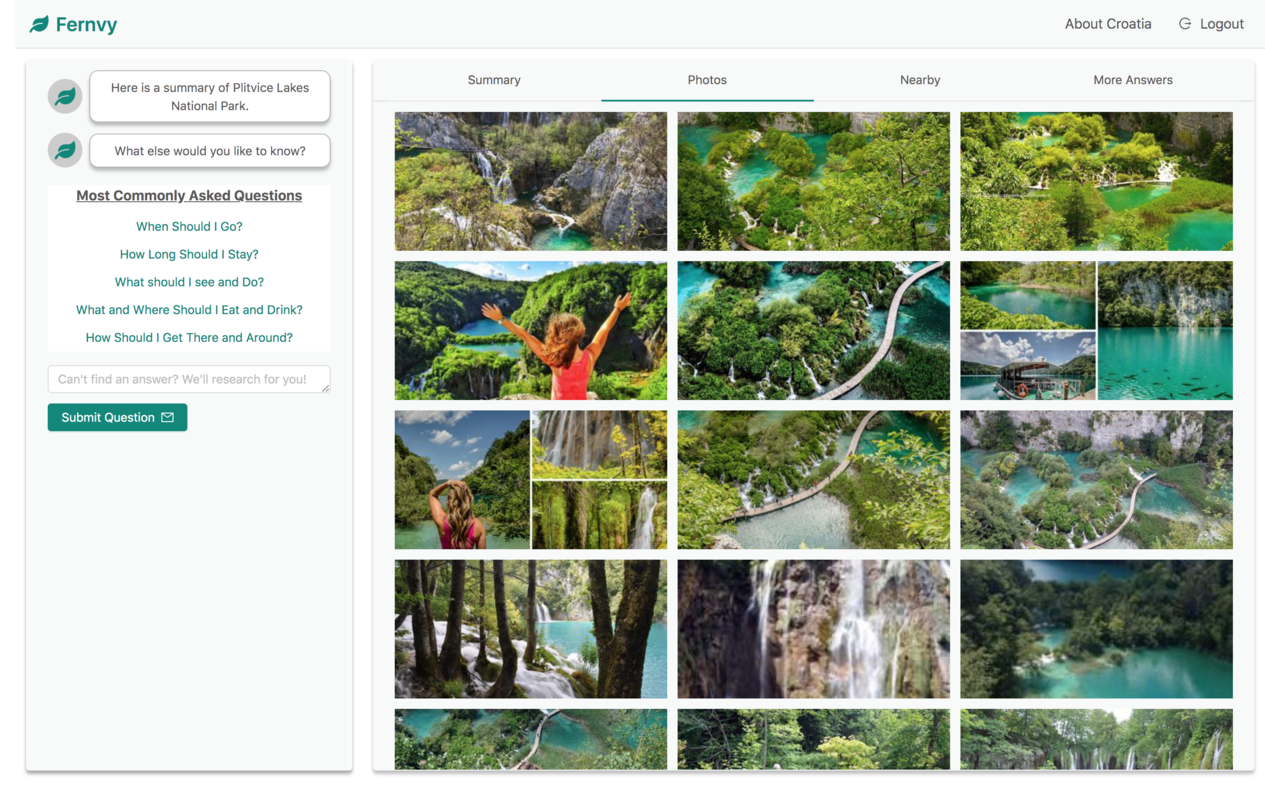Click the leaf avatar beside the summary message
Image resolution: width=1265 pixels, height=800 pixels.
coord(64,96)
